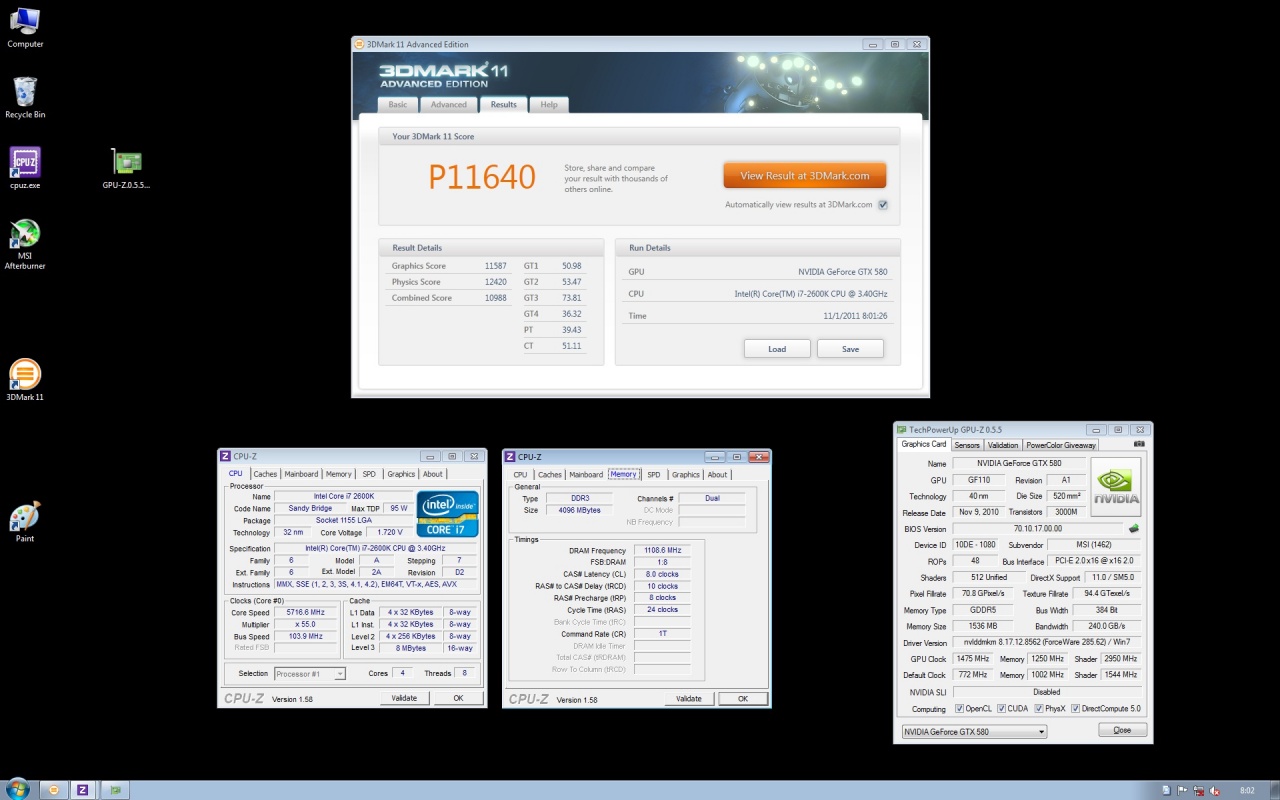Click the NVIDIA logo in GPU-Z

pos(1115,487)
